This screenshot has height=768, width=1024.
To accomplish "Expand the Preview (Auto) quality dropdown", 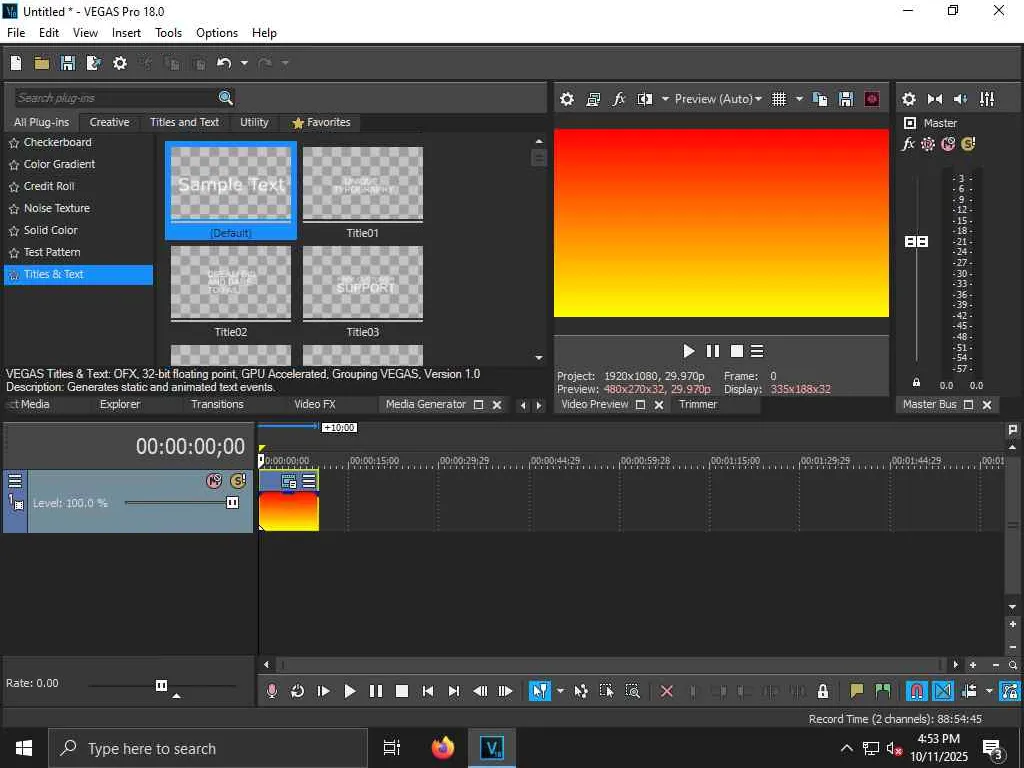I will point(717,99).
